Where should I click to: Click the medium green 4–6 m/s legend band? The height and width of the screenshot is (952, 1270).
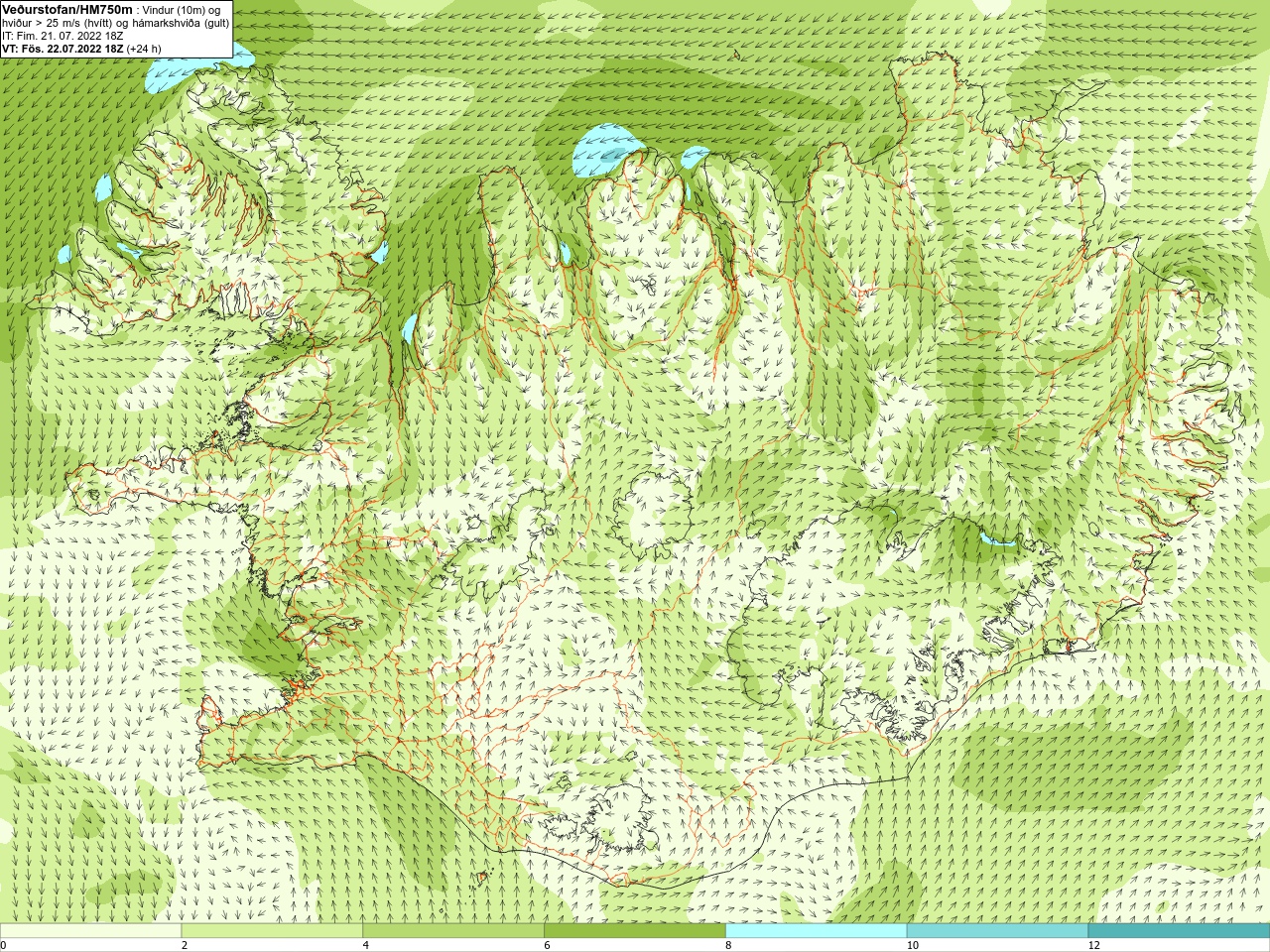(453, 931)
